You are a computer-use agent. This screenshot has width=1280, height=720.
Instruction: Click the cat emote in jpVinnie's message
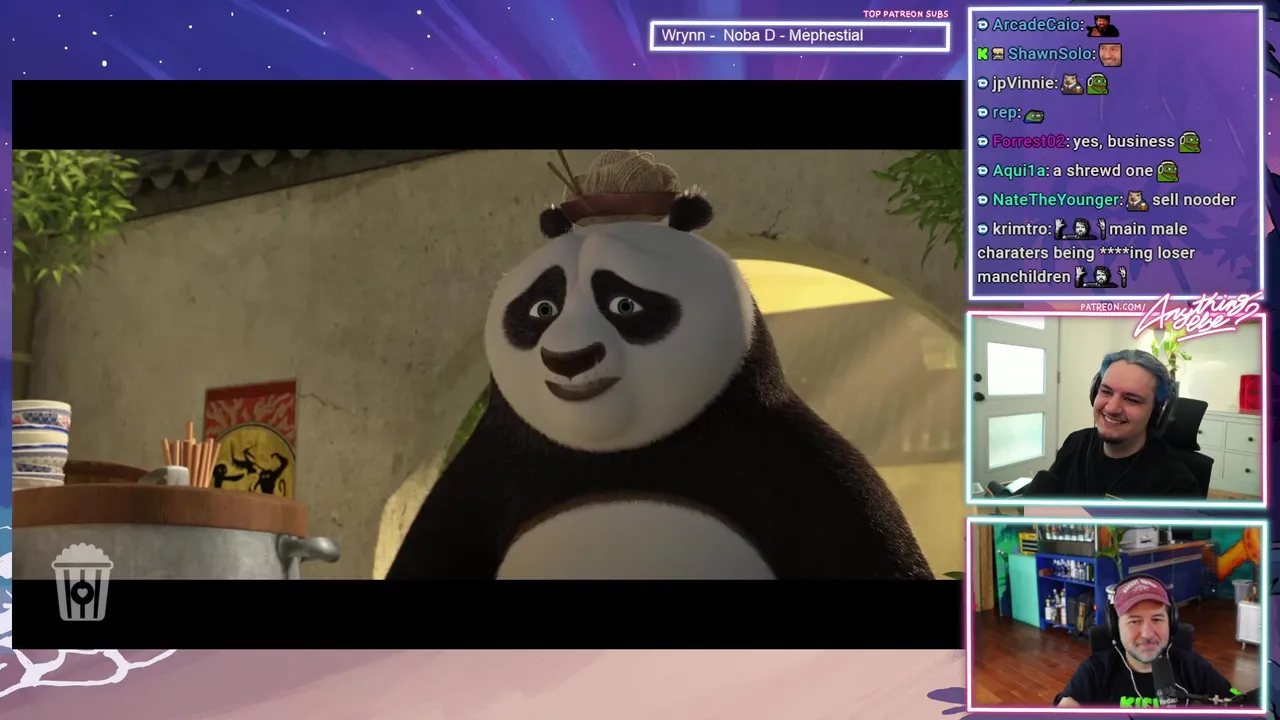click(x=1072, y=83)
